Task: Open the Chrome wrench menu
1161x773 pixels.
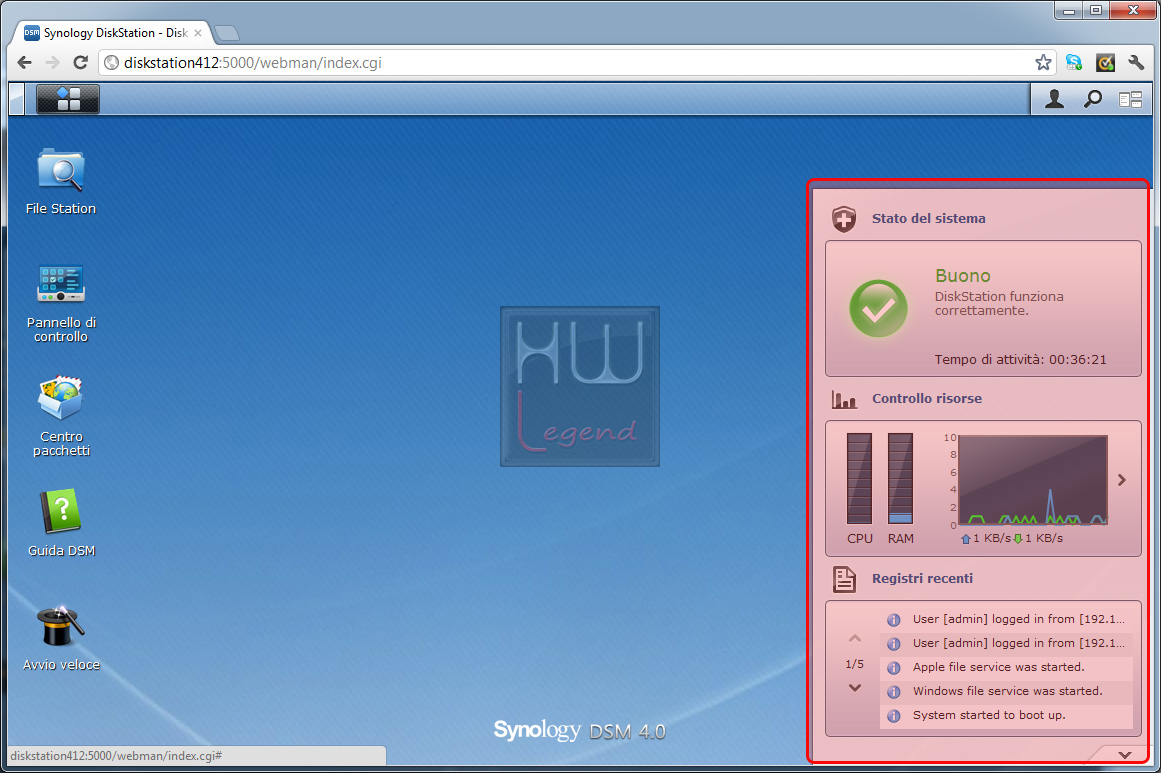Action: pyautogui.click(x=1137, y=63)
